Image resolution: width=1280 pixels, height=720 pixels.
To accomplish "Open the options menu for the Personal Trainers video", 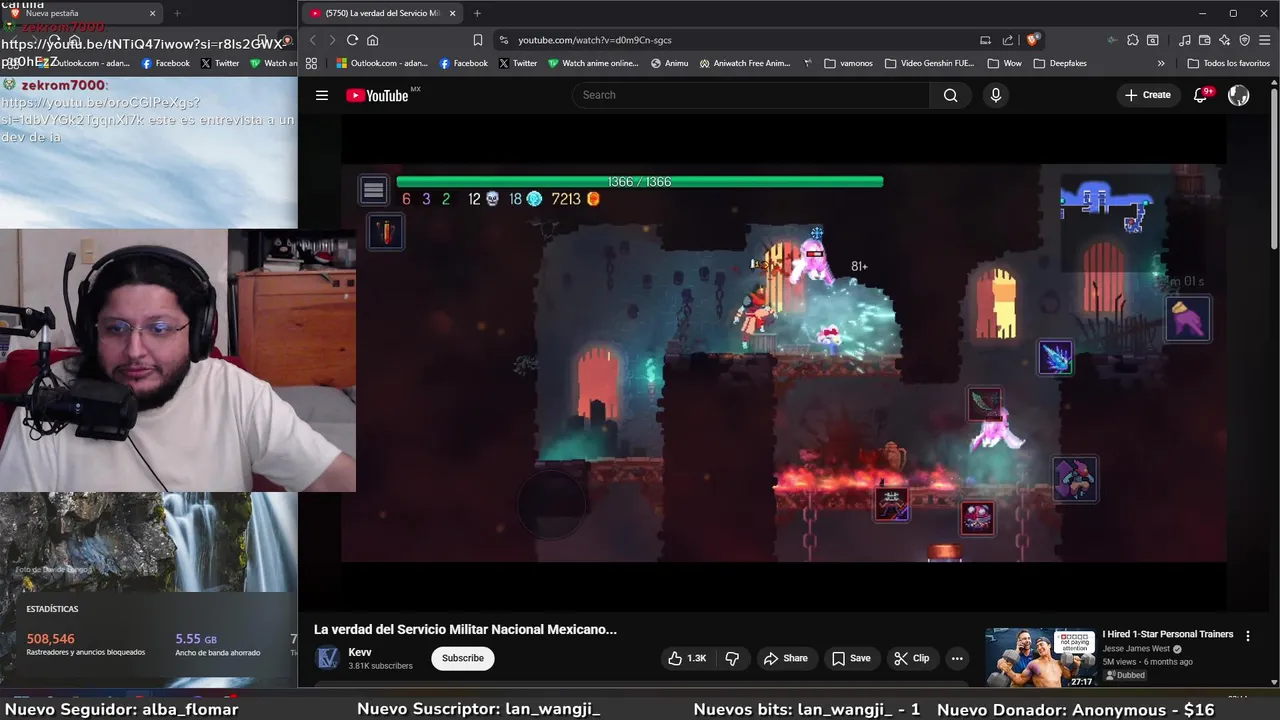I will coord(1248,635).
